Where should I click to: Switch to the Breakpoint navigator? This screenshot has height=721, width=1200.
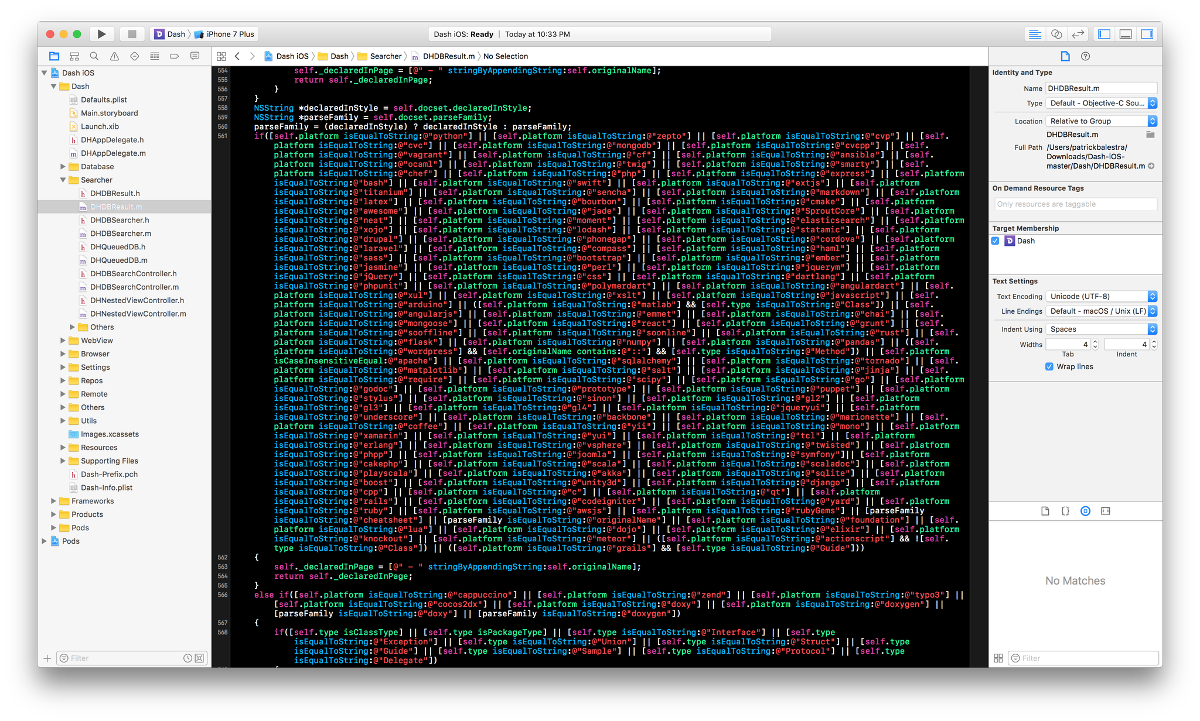click(x=174, y=57)
